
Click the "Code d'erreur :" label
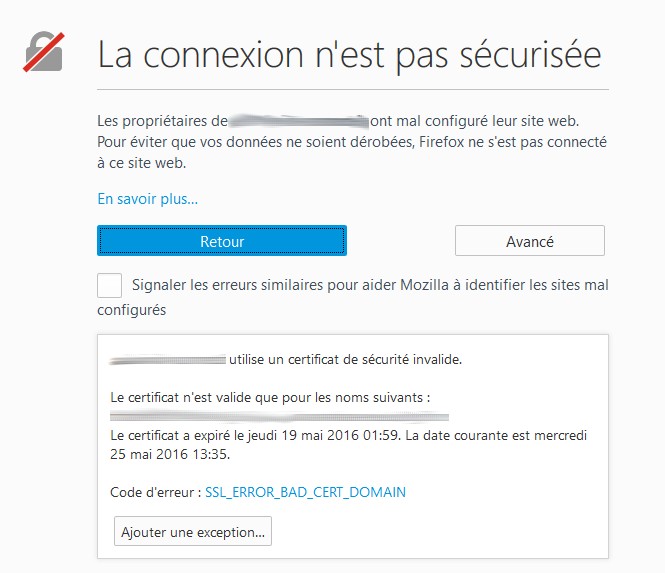coord(156,492)
